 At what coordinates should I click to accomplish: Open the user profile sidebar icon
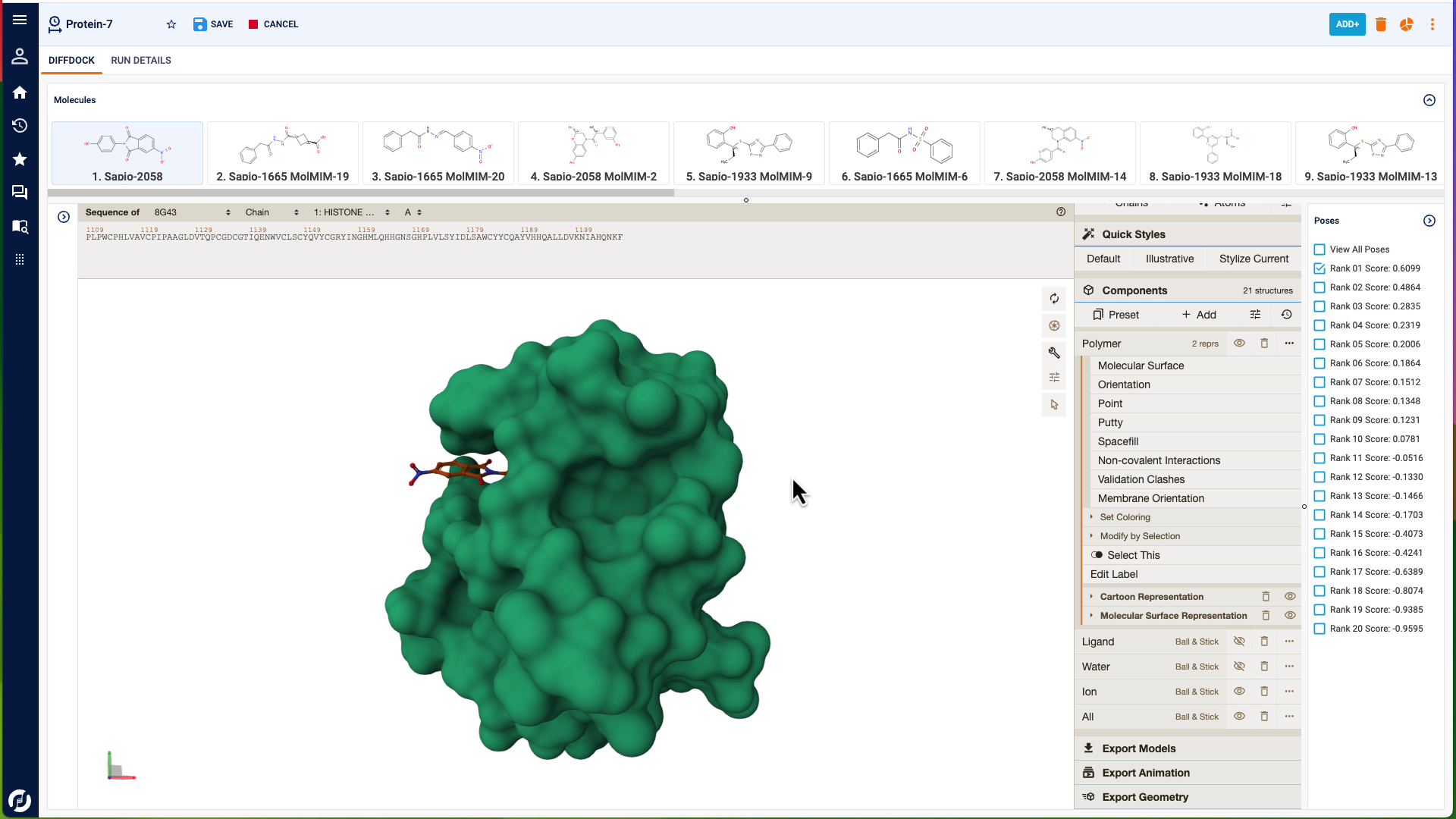[20, 56]
